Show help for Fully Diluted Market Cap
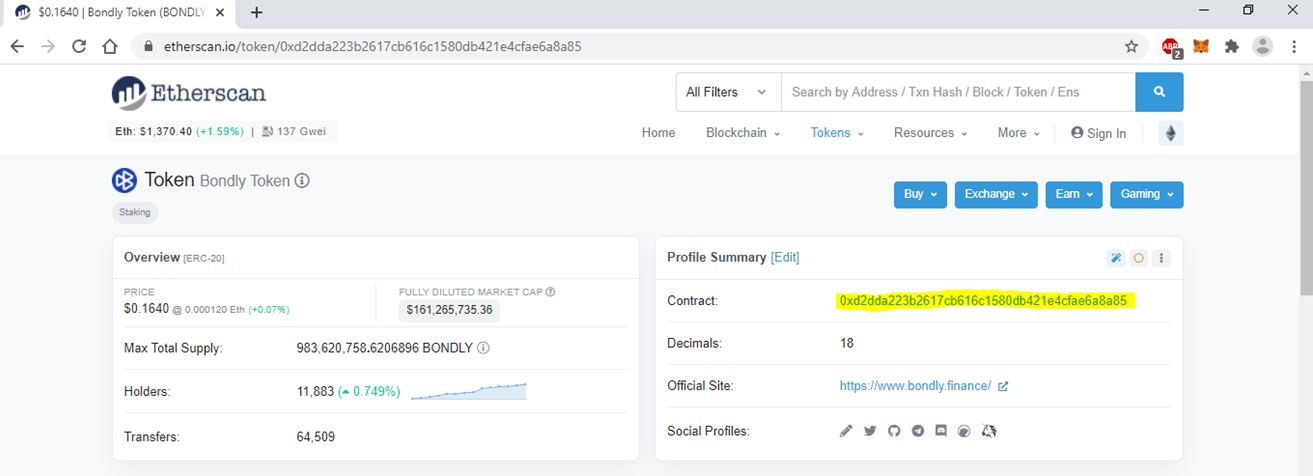Image resolution: width=1313 pixels, height=476 pixels. [550, 292]
